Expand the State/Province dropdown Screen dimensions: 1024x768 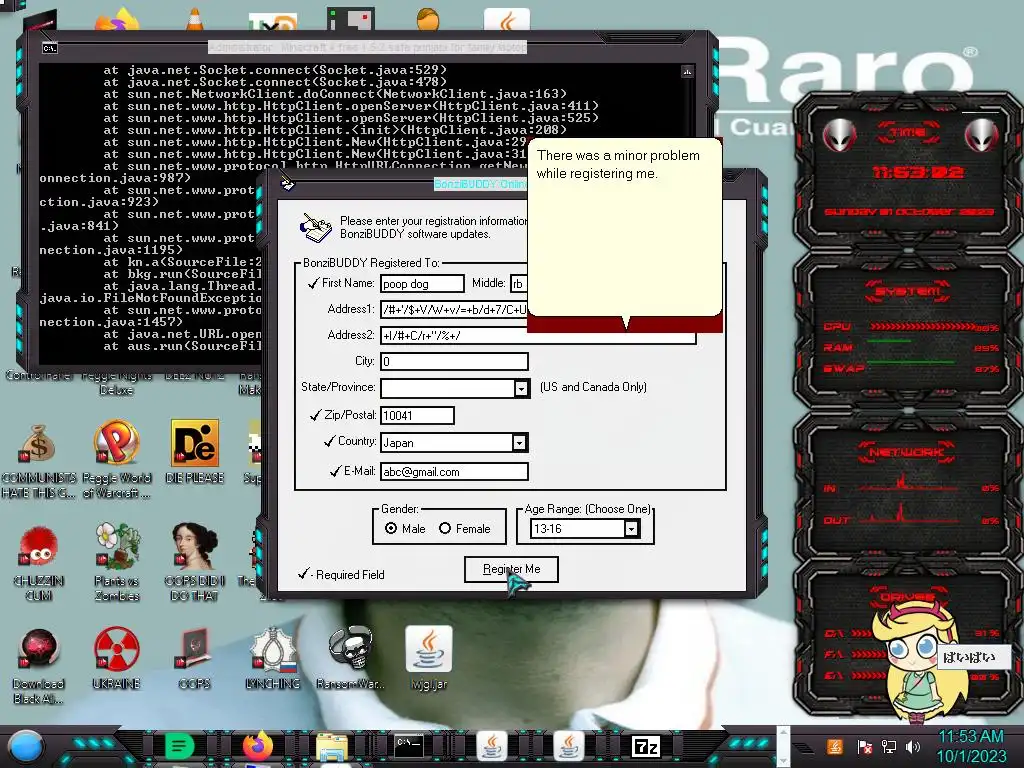coord(521,389)
